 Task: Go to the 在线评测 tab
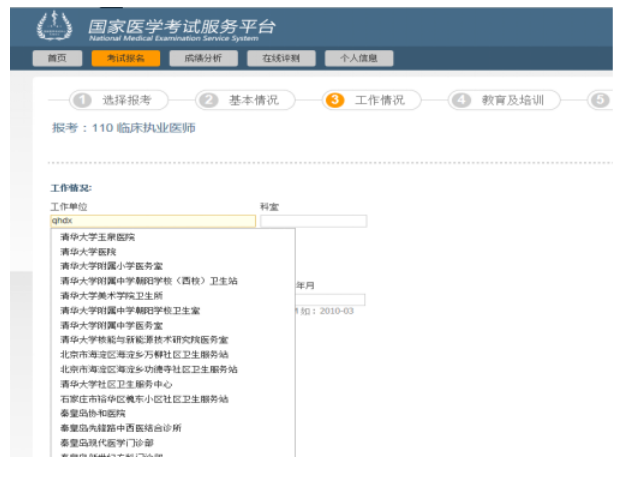[281, 58]
